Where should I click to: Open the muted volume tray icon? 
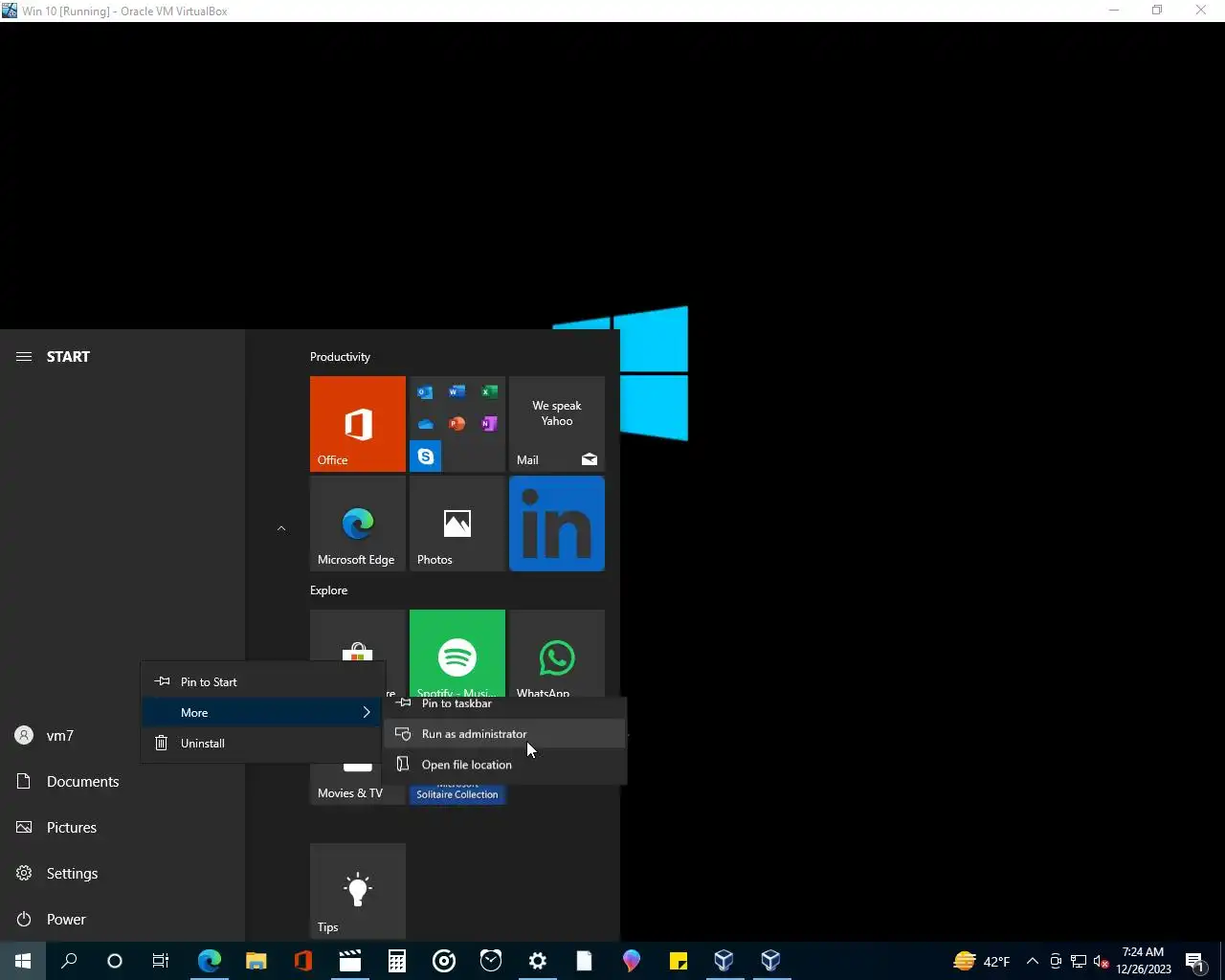pyautogui.click(x=1102, y=961)
